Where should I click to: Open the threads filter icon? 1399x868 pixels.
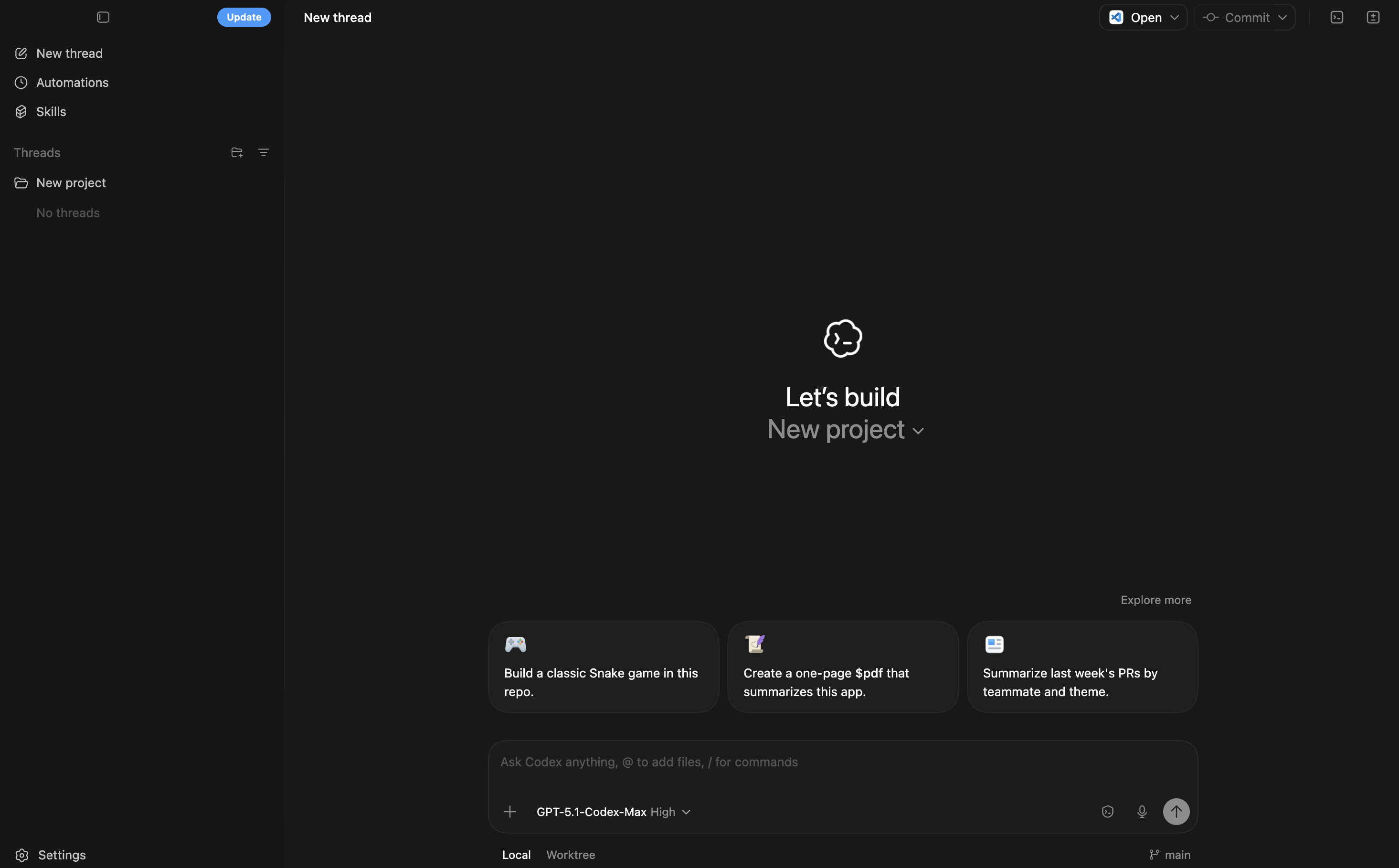pyautogui.click(x=264, y=153)
